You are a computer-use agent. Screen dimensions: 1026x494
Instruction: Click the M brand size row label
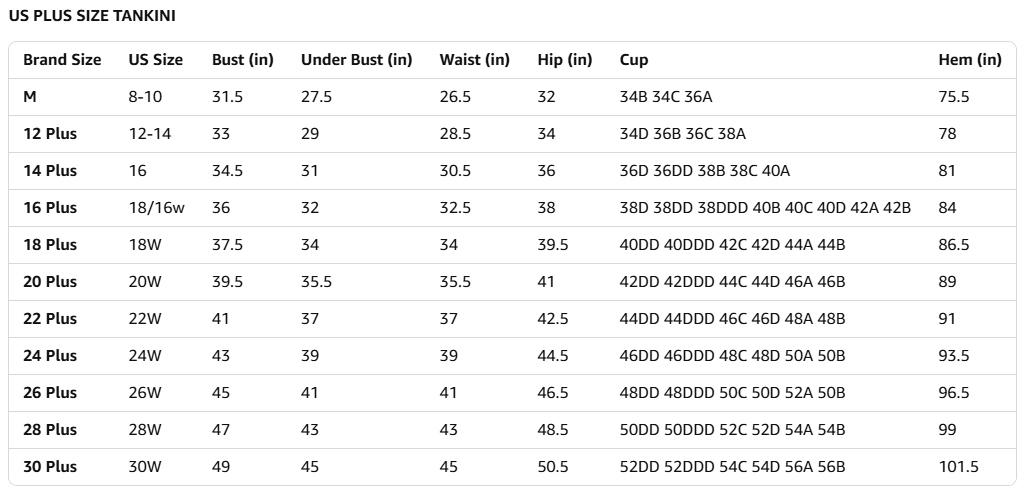pyautogui.click(x=30, y=97)
